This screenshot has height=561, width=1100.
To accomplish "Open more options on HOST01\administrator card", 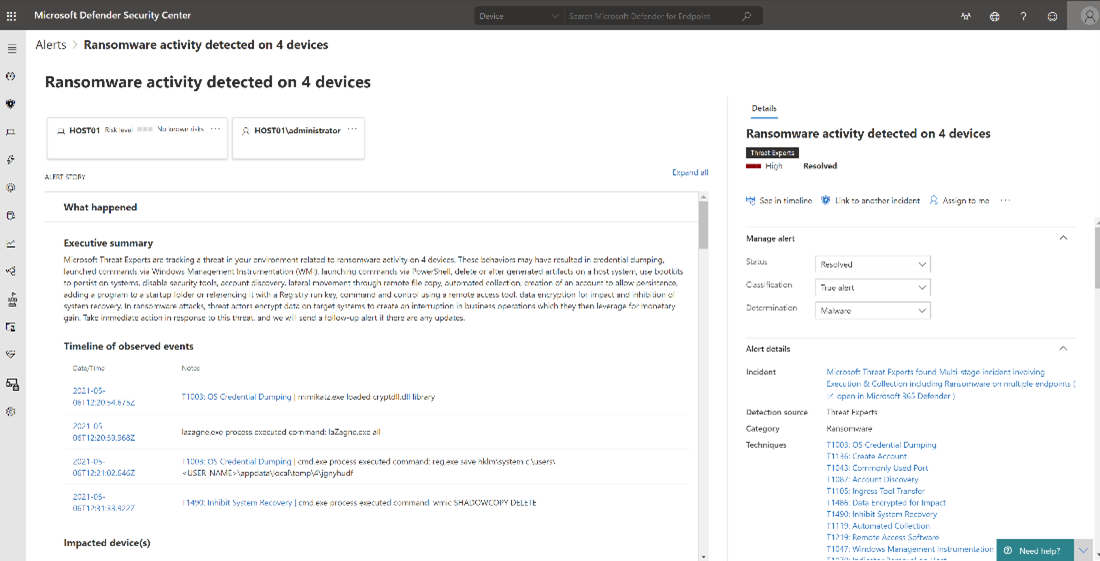I will tap(352, 129).
